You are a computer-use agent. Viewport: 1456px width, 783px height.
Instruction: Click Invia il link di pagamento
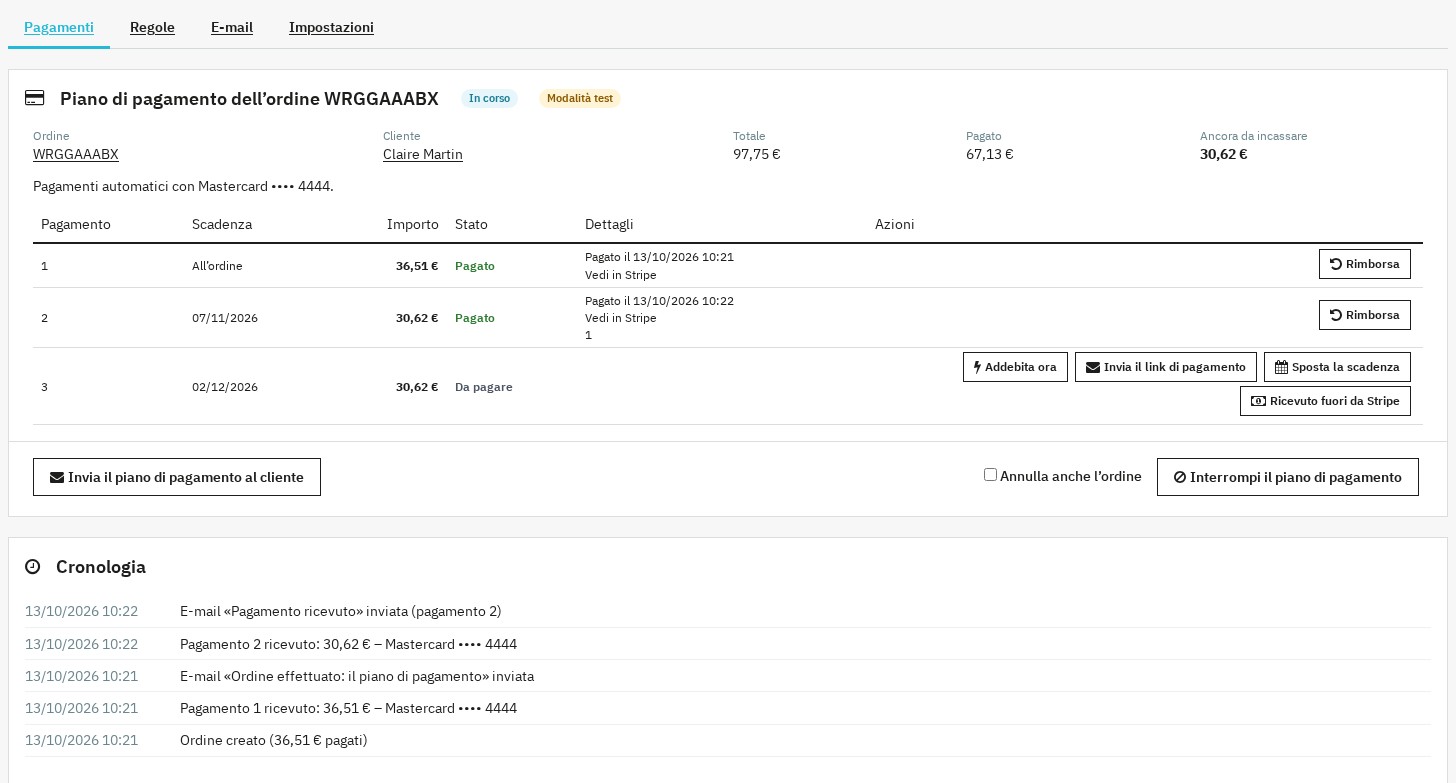[1165, 367]
